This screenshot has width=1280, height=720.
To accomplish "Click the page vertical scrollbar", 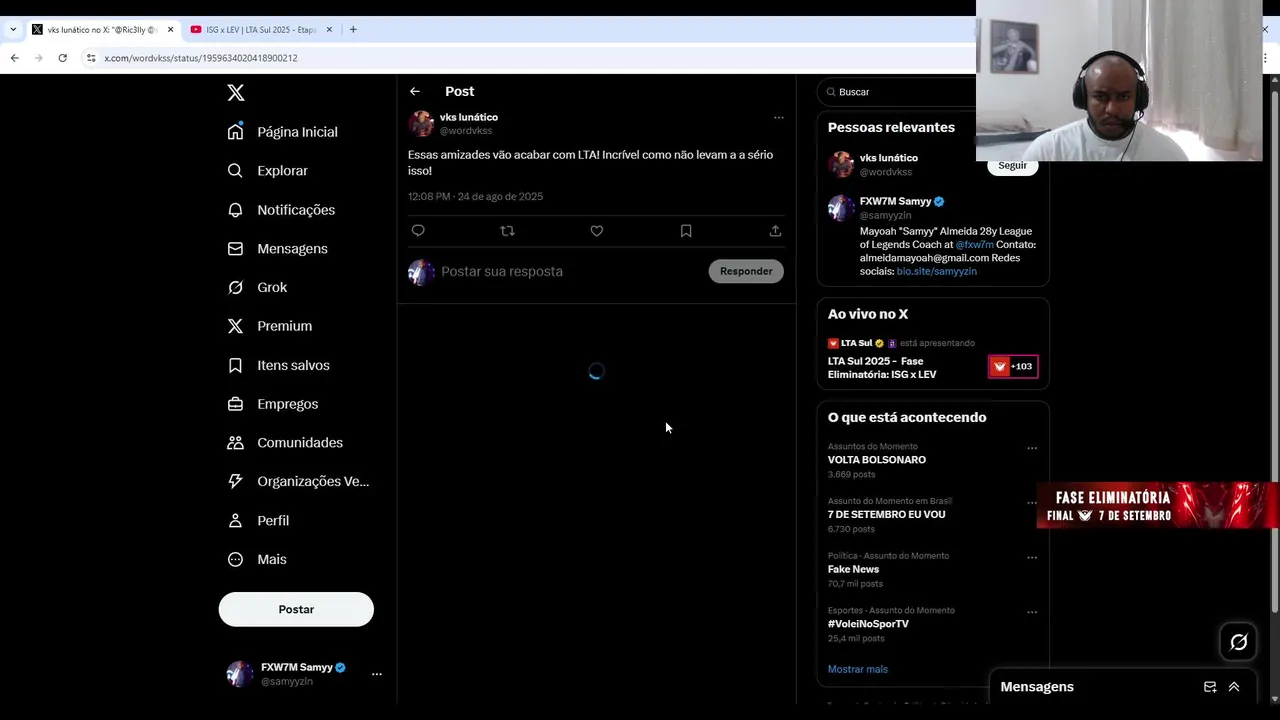I will tap(1274, 350).
